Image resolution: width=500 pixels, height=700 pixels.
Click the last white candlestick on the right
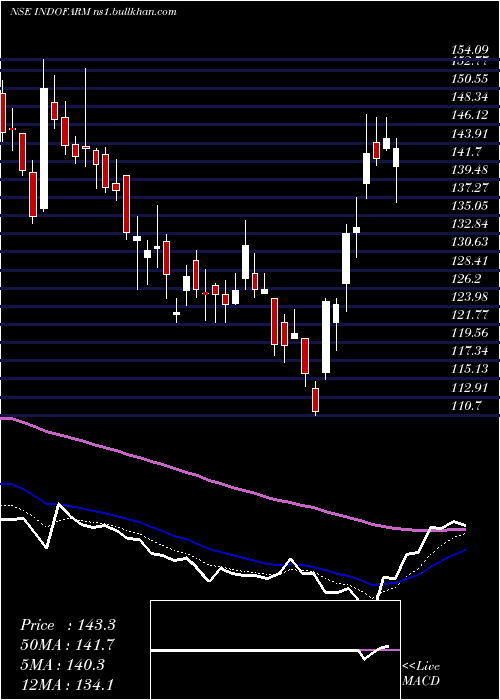[396, 158]
